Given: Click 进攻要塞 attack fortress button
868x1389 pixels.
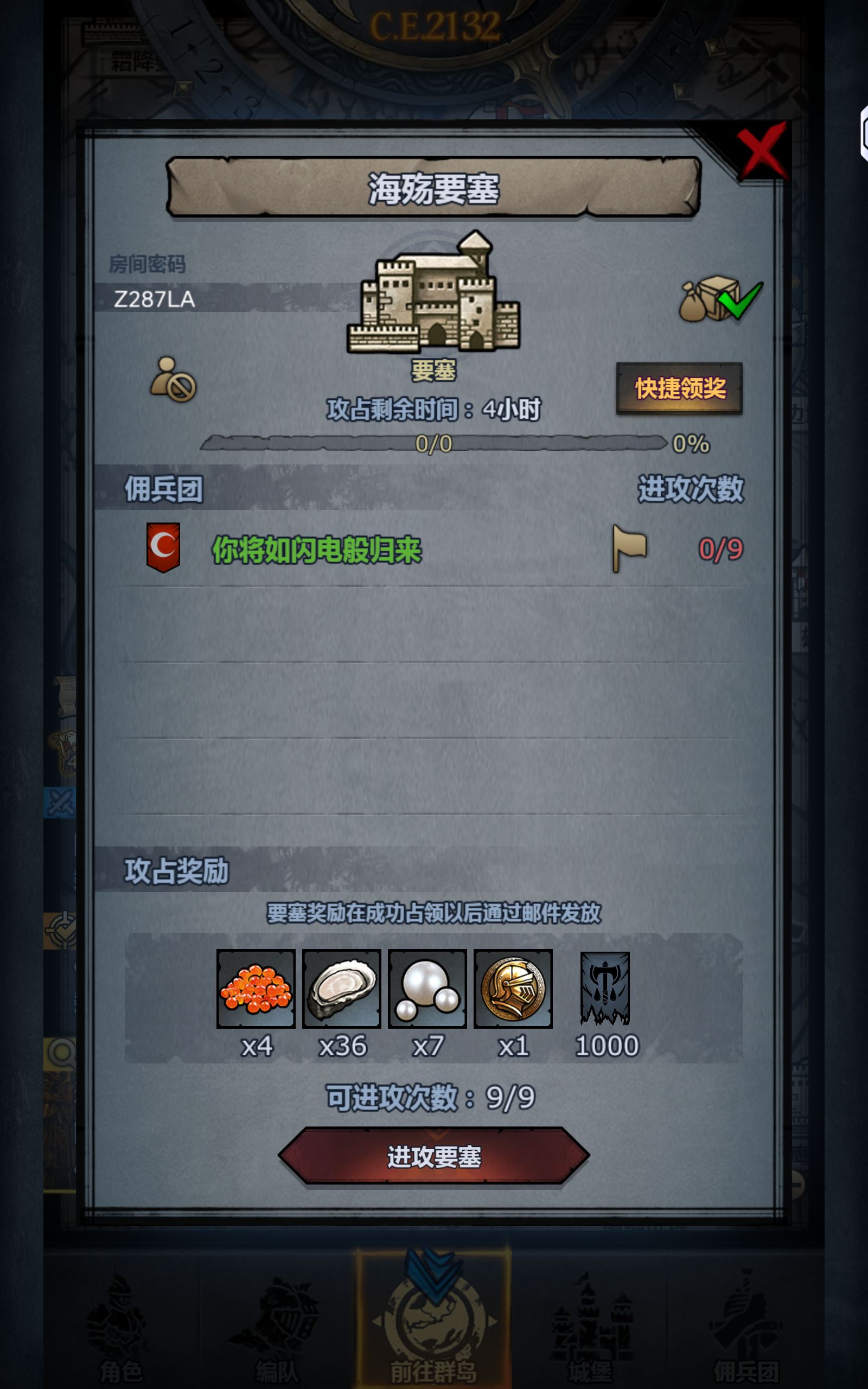Looking at the screenshot, I should pos(434,1156).
